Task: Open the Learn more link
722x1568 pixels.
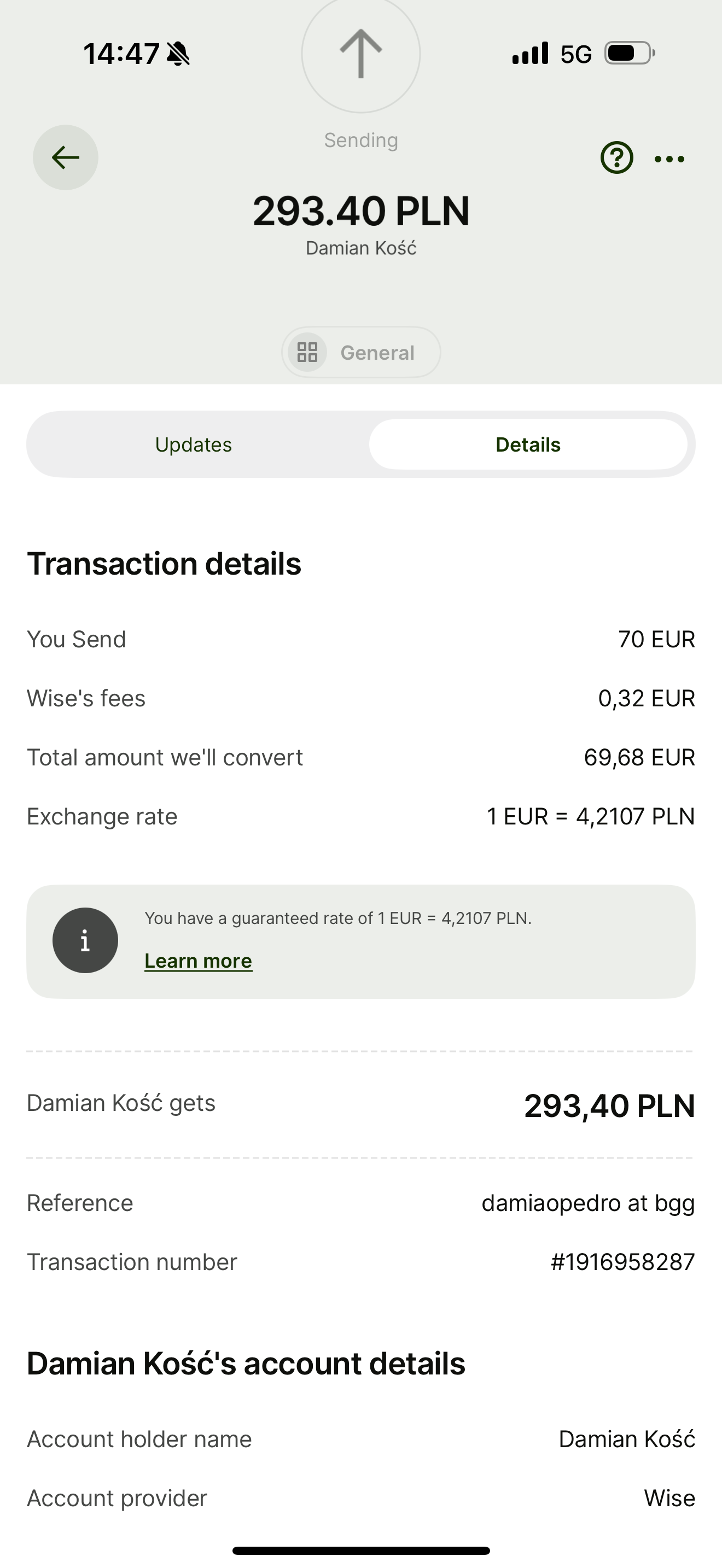Action: (x=199, y=961)
